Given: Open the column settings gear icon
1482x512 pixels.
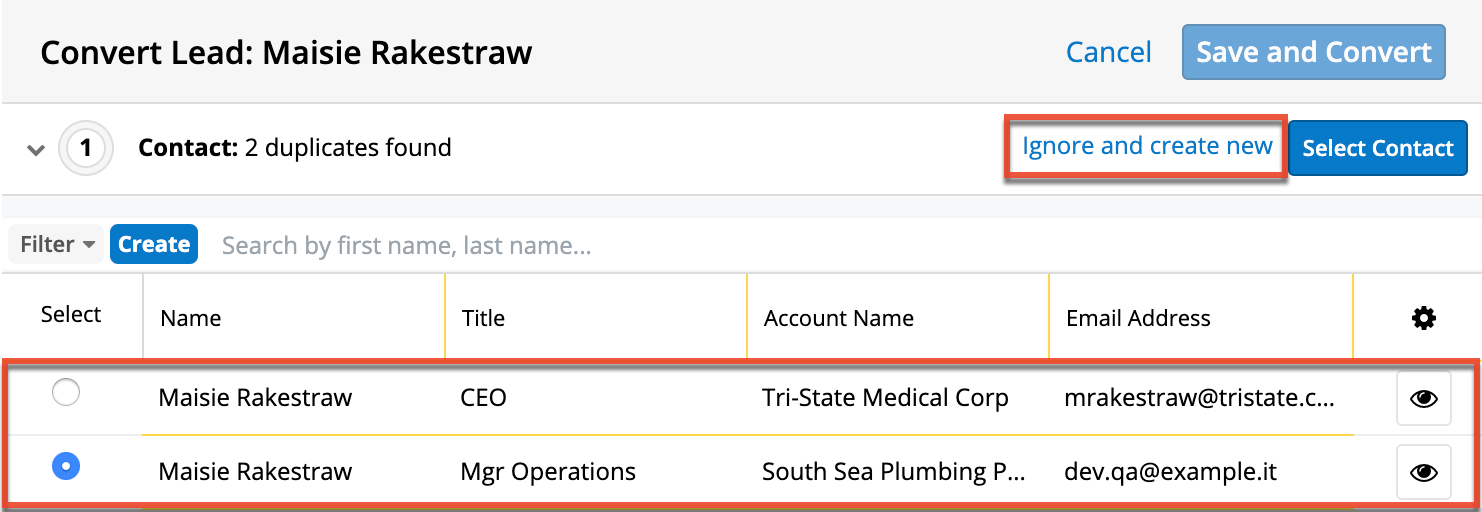Looking at the screenshot, I should [x=1423, y=319].
